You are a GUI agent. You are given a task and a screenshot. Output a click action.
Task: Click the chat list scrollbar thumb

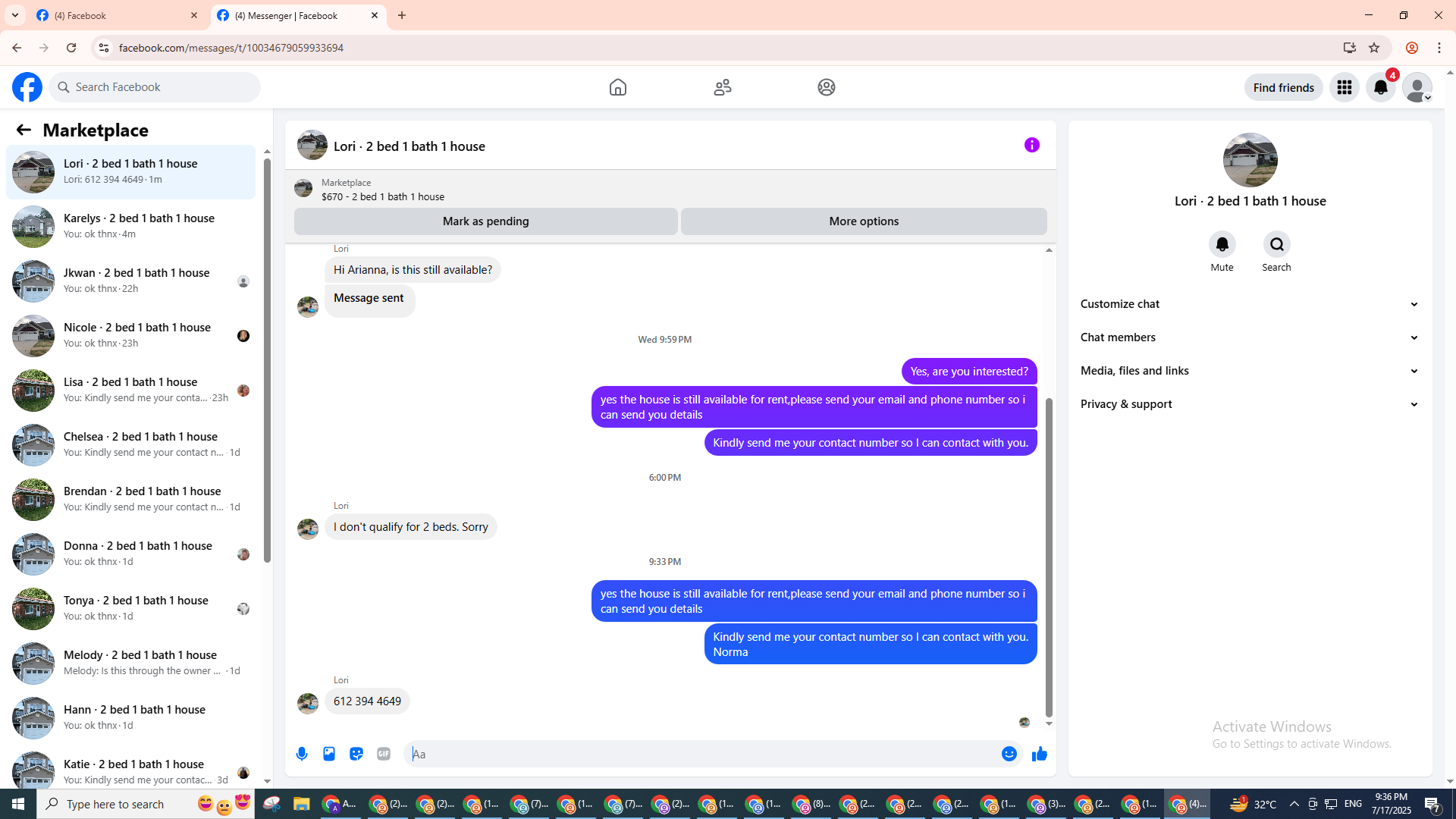tap(267, 361)
